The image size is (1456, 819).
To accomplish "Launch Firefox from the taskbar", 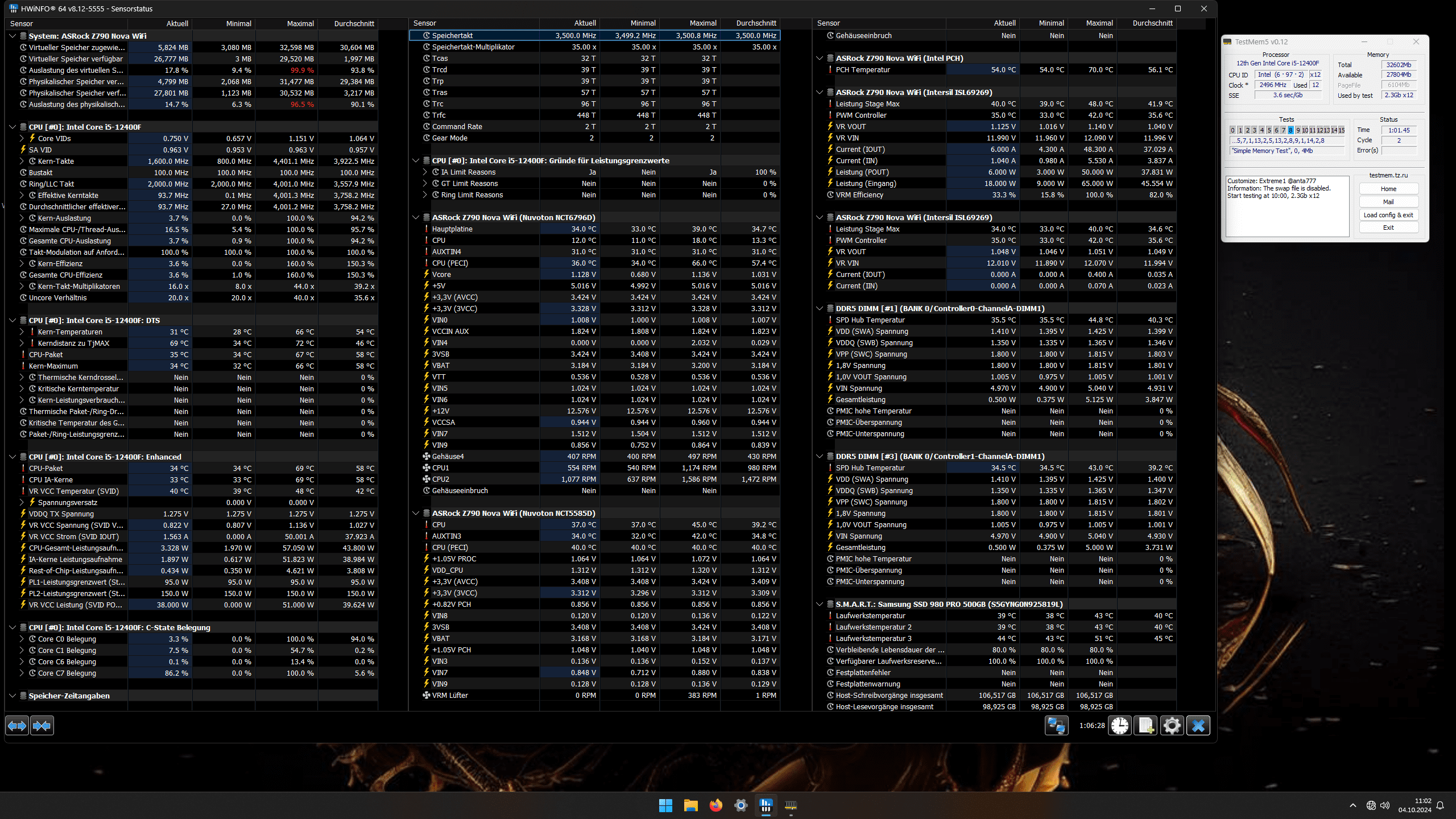I will point(715,805).
